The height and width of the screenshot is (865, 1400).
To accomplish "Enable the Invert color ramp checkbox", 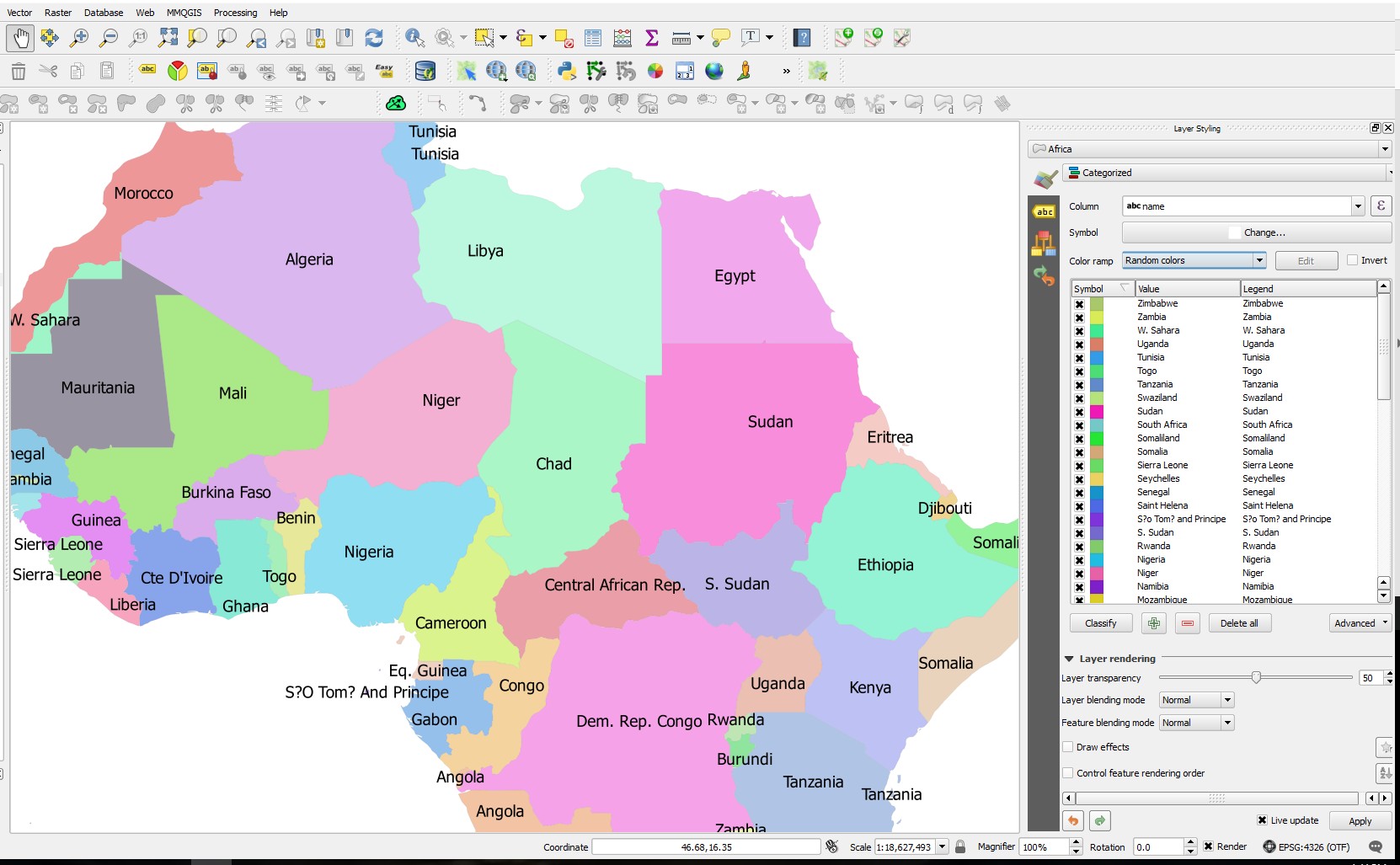I will pos(1351,260).
